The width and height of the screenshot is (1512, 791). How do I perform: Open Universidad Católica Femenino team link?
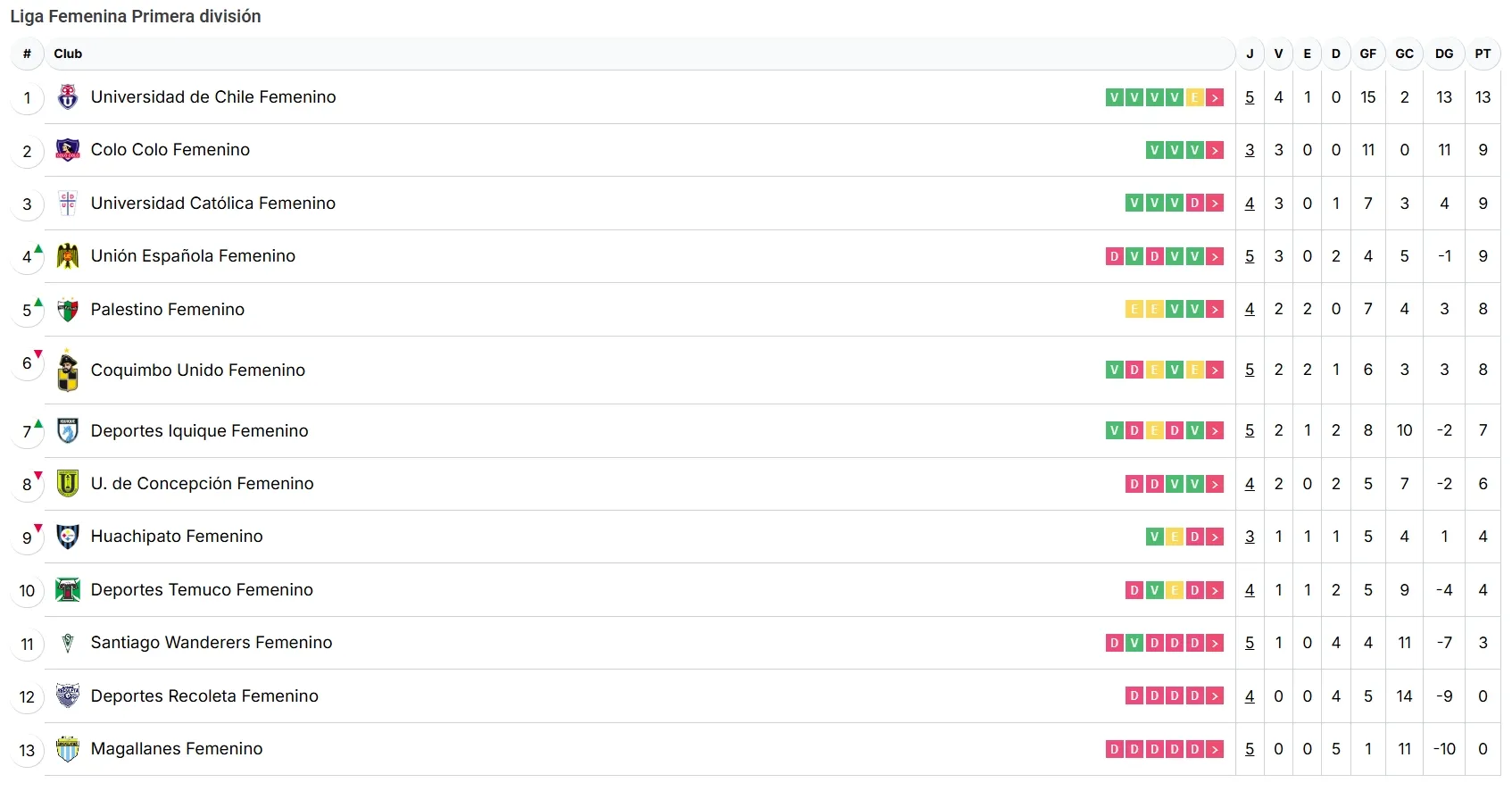212,204
